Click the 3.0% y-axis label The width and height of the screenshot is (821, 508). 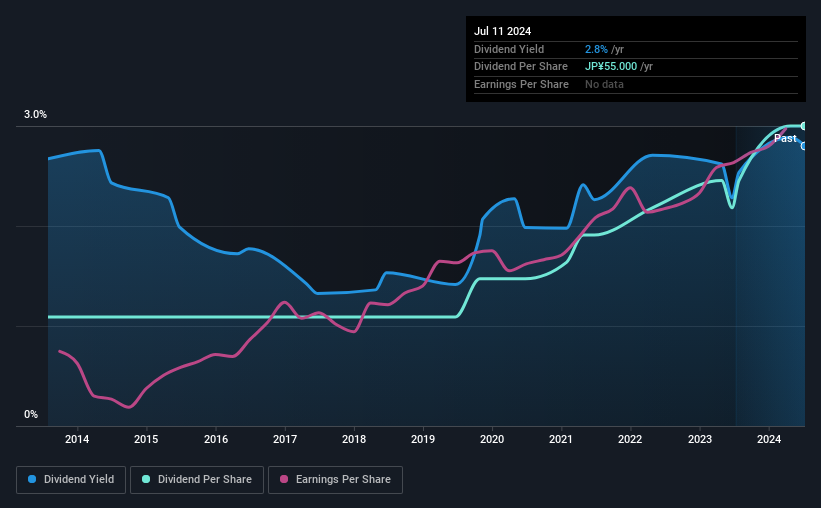tap(35, 115)
